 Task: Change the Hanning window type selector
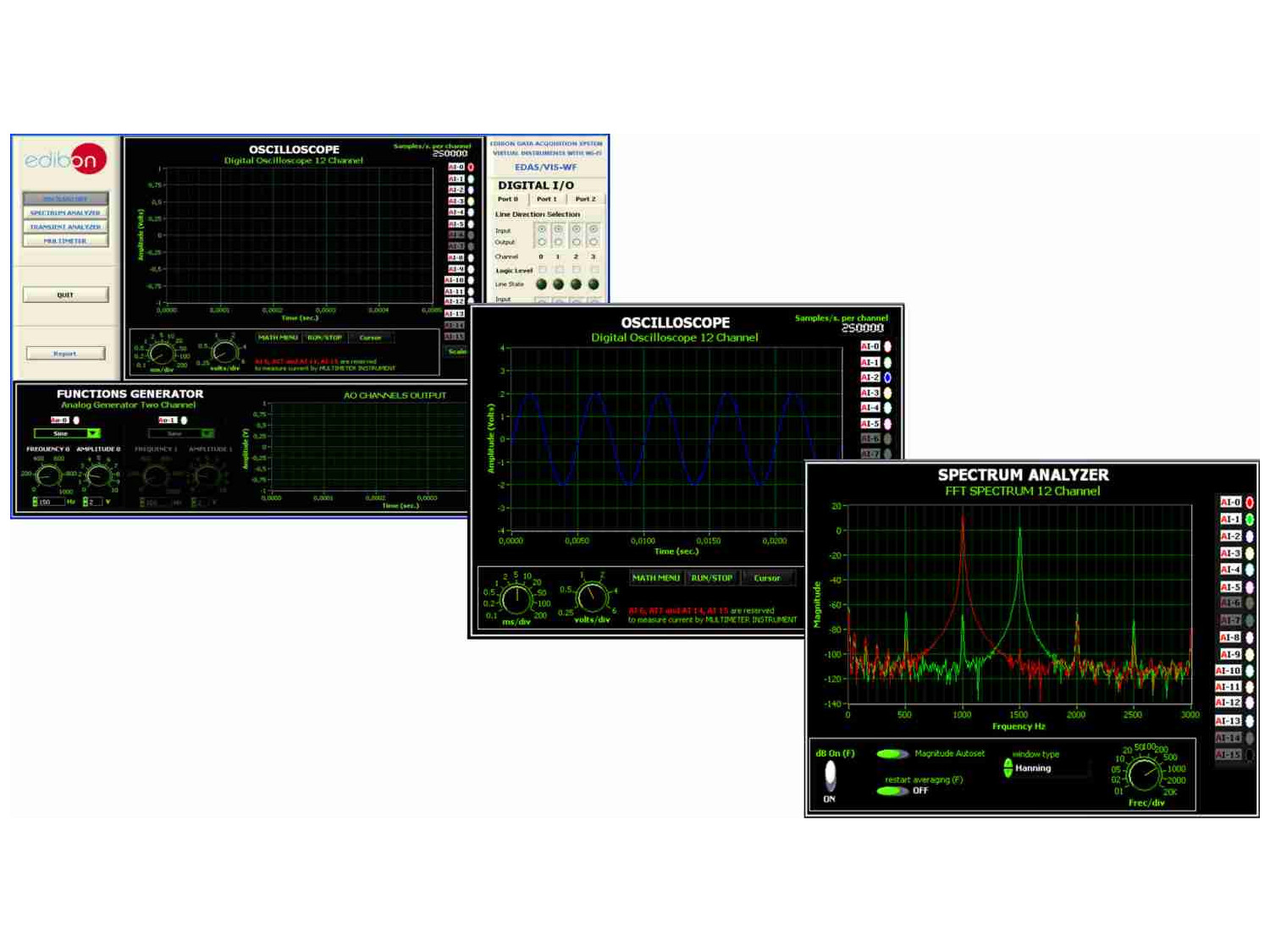(x=1008, y=768)
